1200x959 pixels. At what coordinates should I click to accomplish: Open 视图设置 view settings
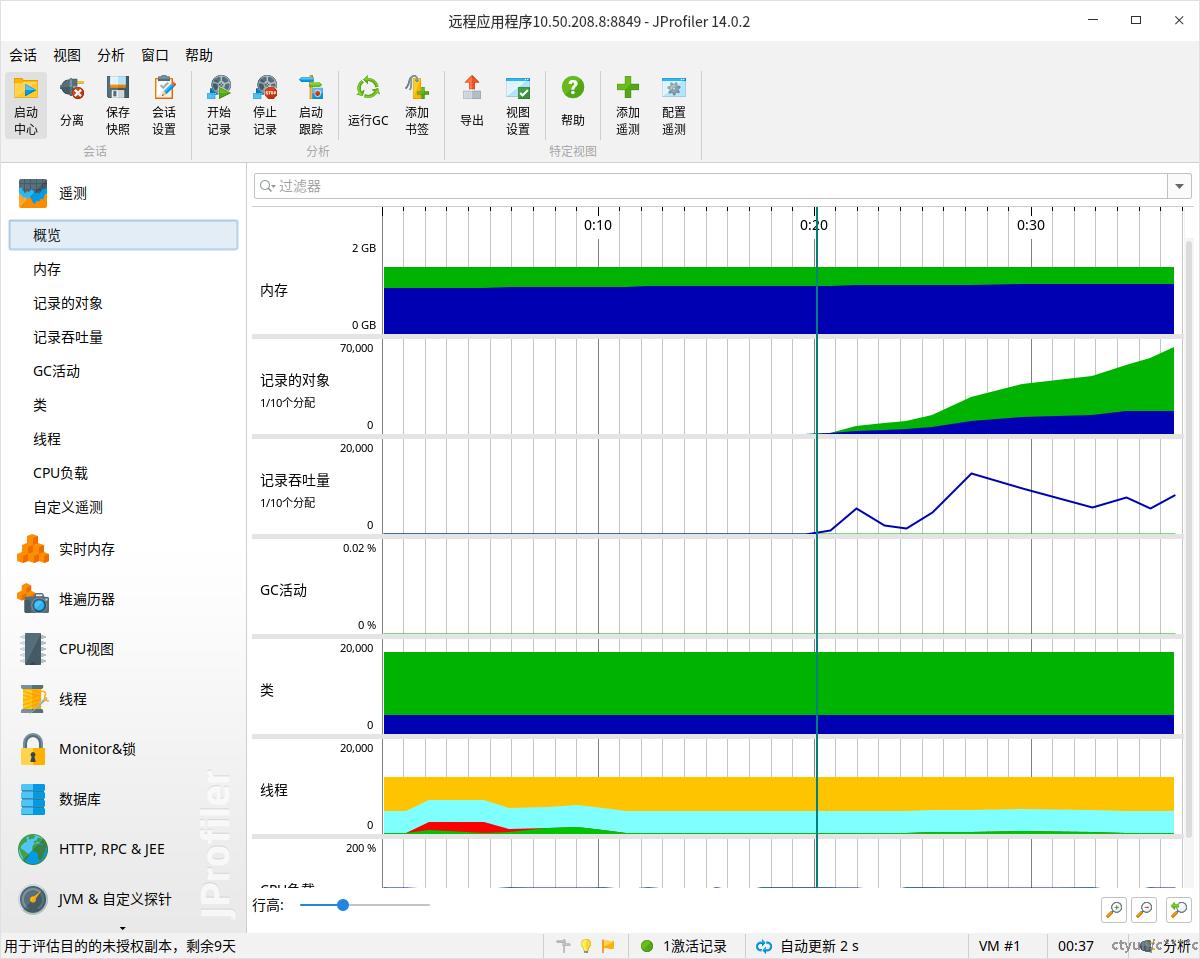(518, 105)
